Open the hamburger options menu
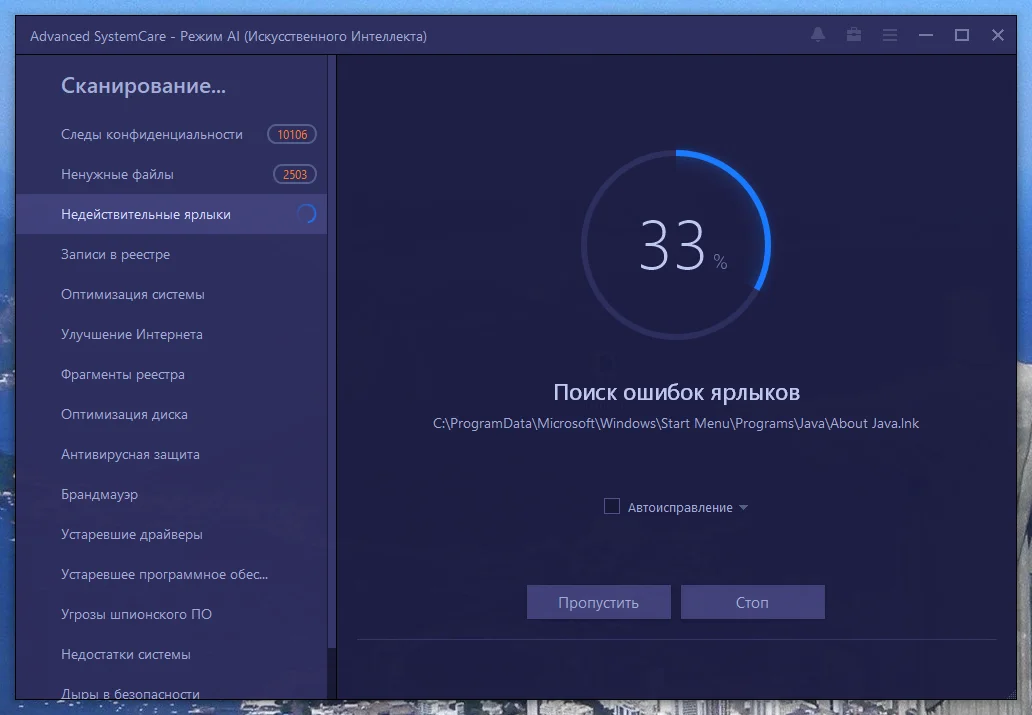 click(890, 35)
